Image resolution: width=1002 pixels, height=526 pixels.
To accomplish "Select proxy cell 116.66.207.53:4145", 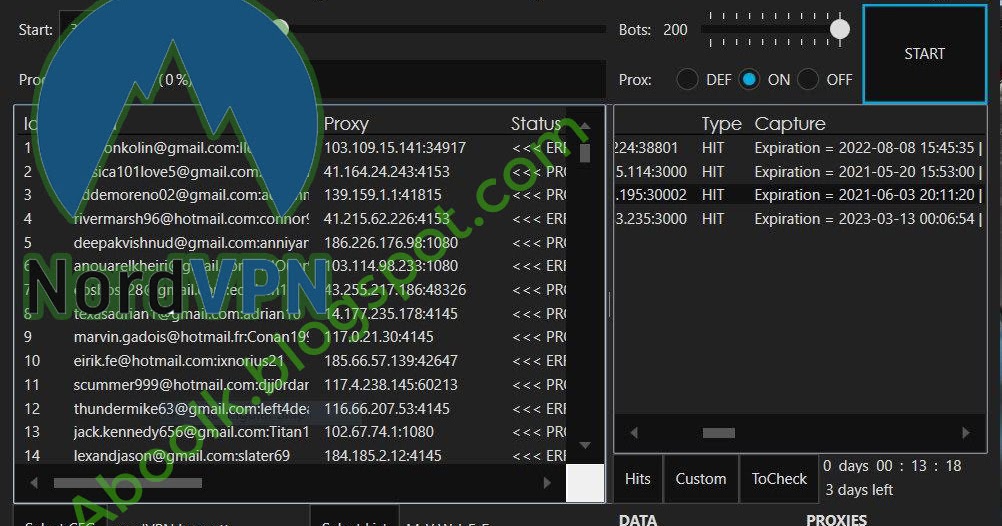I will pyautogui.click(x=387, y=408).
